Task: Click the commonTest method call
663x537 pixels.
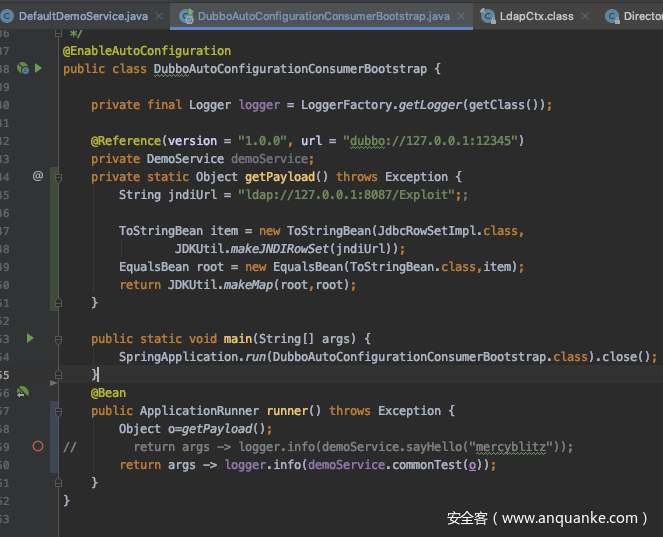Action: pos(427,465)
